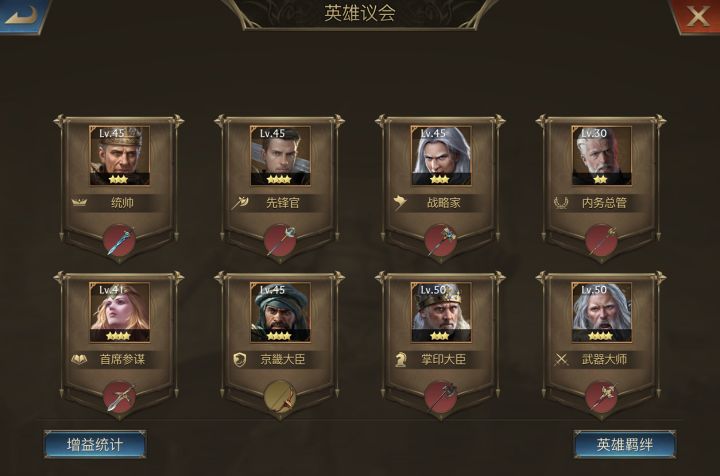Open the red weapon icon under 统帅
This screenshot has width=720, height=476.
pyautogui.click(x=119, y=241)
